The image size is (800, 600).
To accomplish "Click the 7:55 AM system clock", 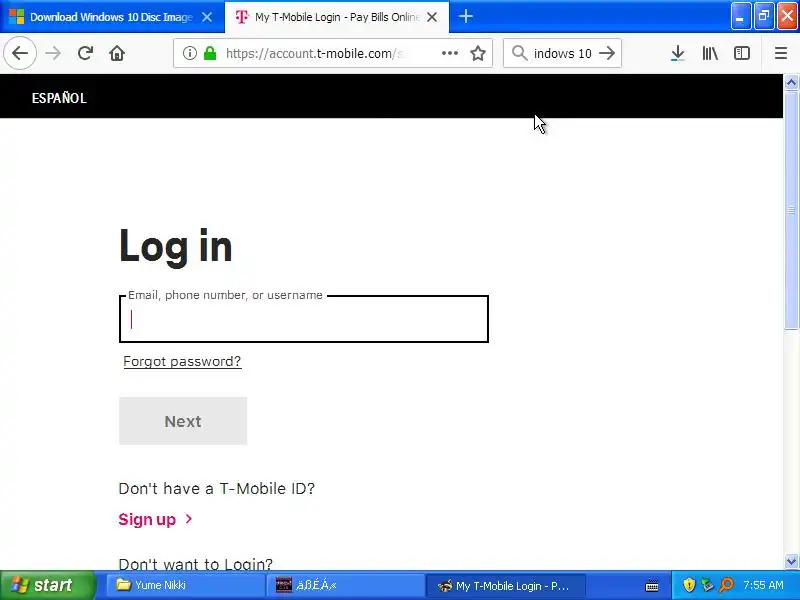I will [x=763, y=585].
